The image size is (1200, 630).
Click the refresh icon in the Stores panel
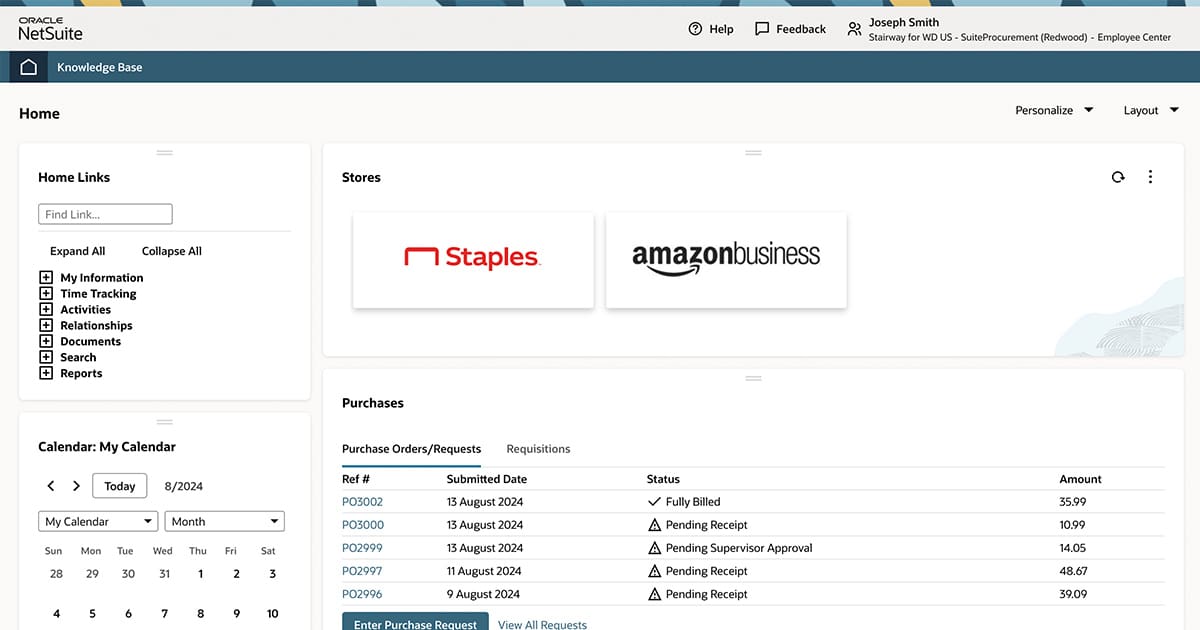[1118, 176]
